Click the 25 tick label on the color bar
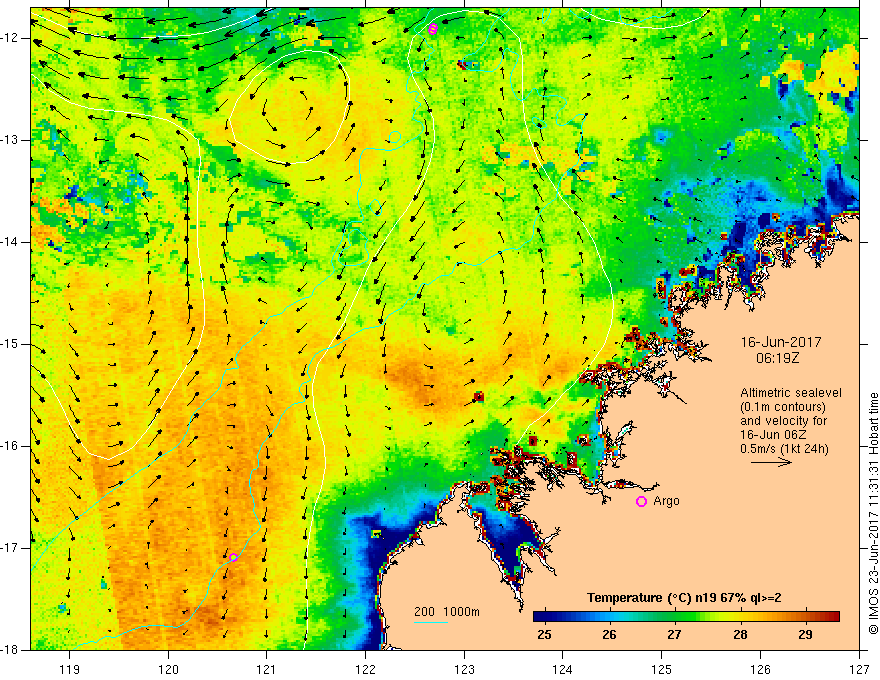This screenshot has width=880, height=680. coord(544,635)
